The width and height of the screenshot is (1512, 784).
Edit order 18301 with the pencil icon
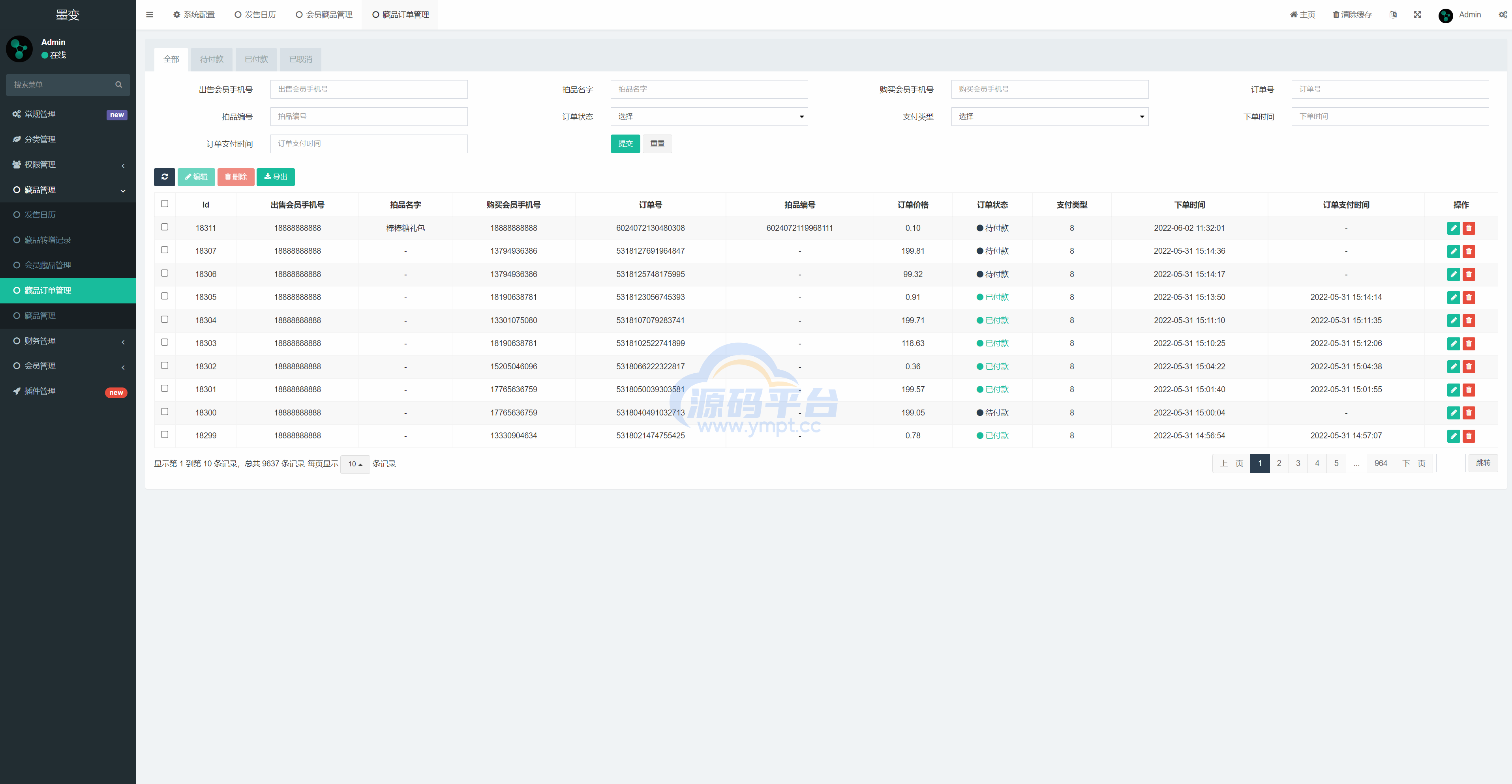click(x=1453, y=390)
